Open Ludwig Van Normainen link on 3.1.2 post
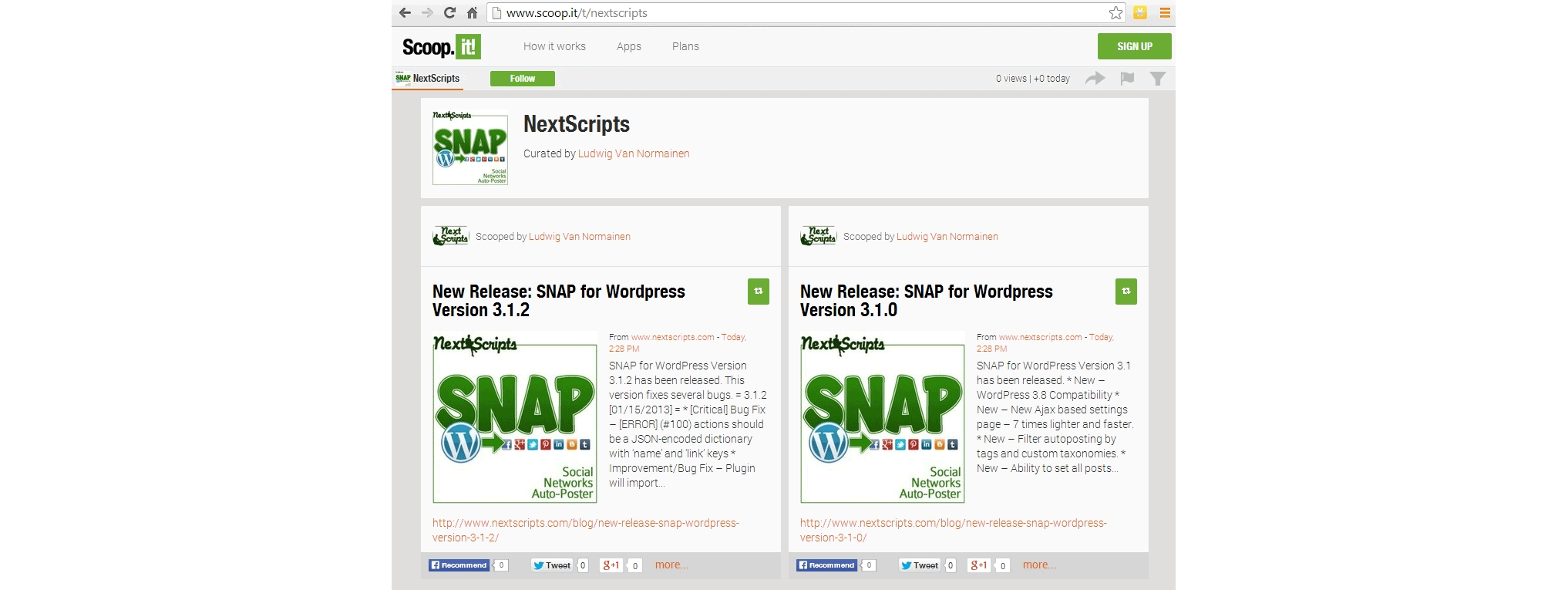The image size is (1568, 590). (x=580, y=237)
